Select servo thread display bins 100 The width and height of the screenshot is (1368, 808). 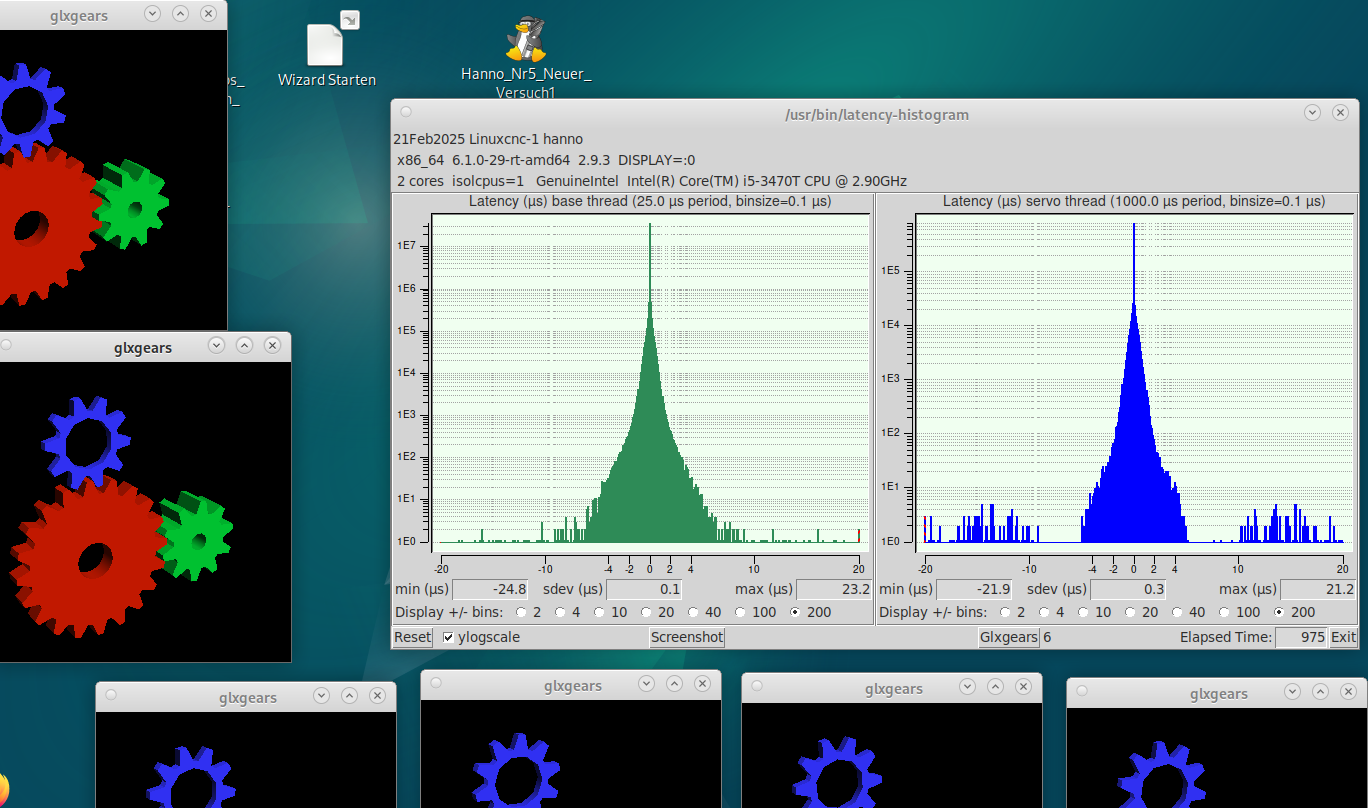coord(1225,612)
